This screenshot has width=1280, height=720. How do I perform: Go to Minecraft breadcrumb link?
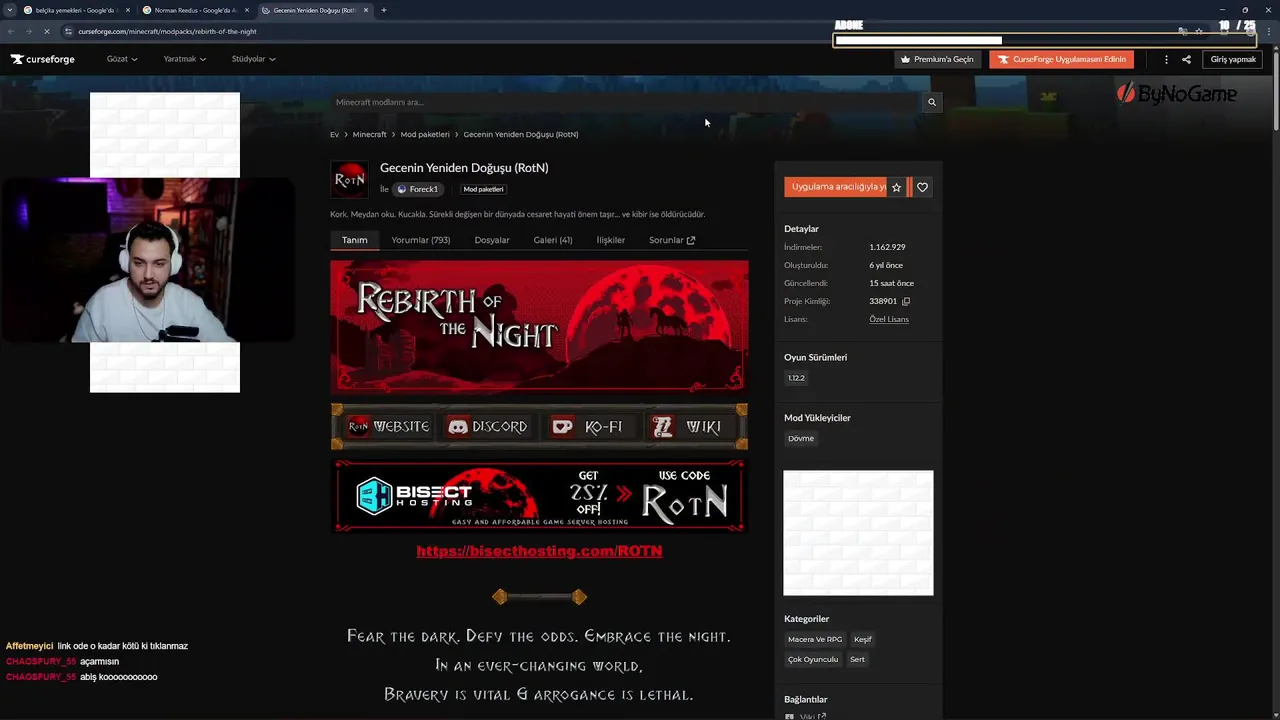coord(369,134)
